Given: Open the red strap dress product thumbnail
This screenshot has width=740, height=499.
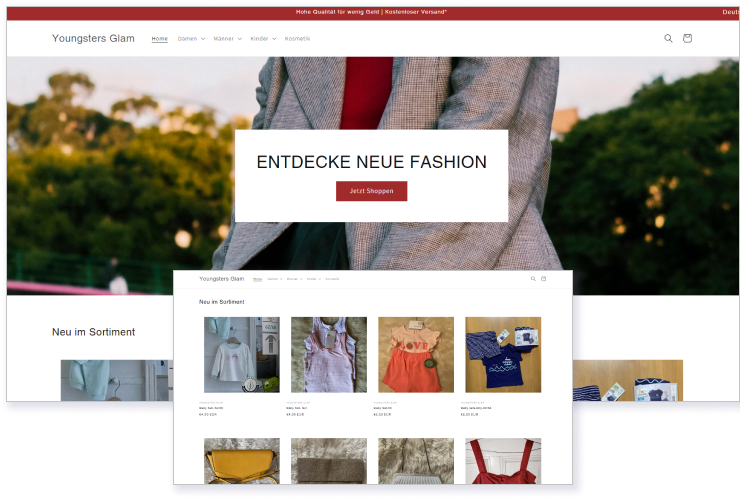Looking at the screenshot, I should click(x=503, y=461).
